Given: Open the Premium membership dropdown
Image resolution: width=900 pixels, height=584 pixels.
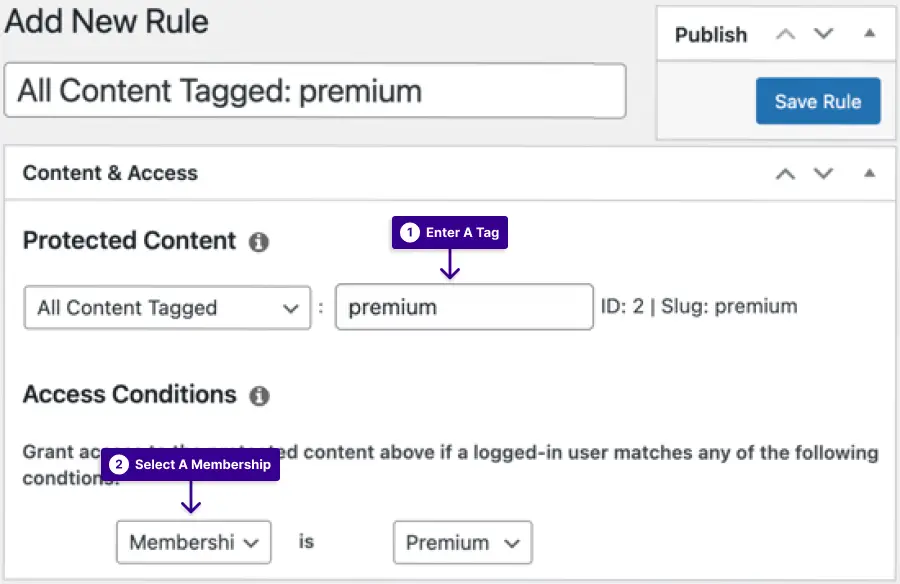Looking at the screenshot, I should pos(463,543).
